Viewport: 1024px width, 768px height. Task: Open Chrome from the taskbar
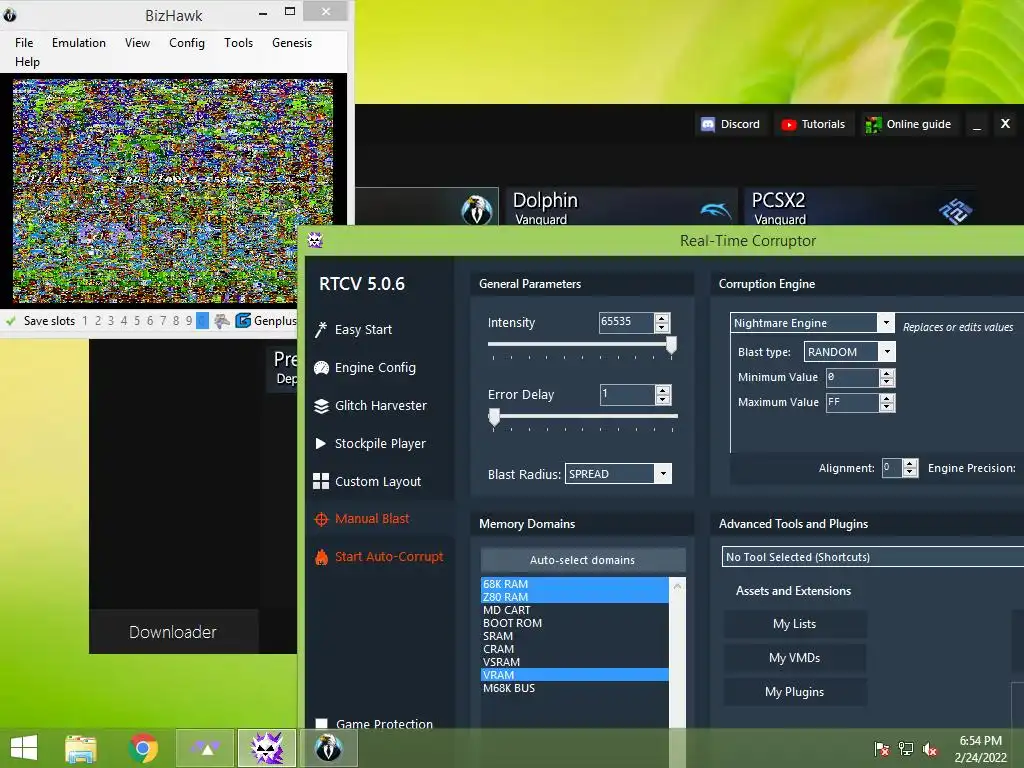pyautogui.click(x=143, y=748)
